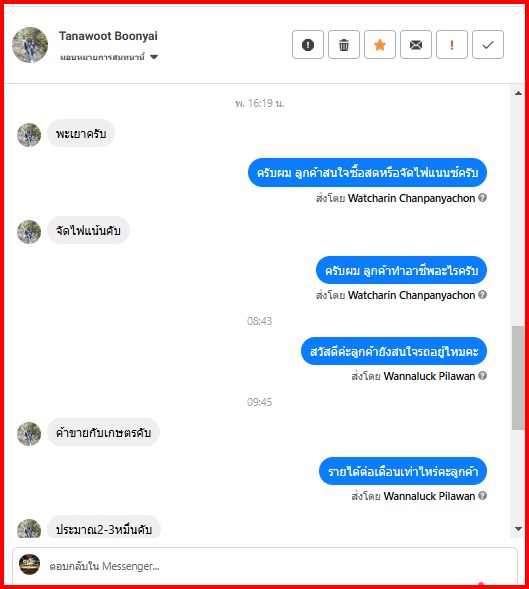Focus the reply in Messenger input field
Screen dimensions: 529x589
pyautogui.click(x=264, y=566)
